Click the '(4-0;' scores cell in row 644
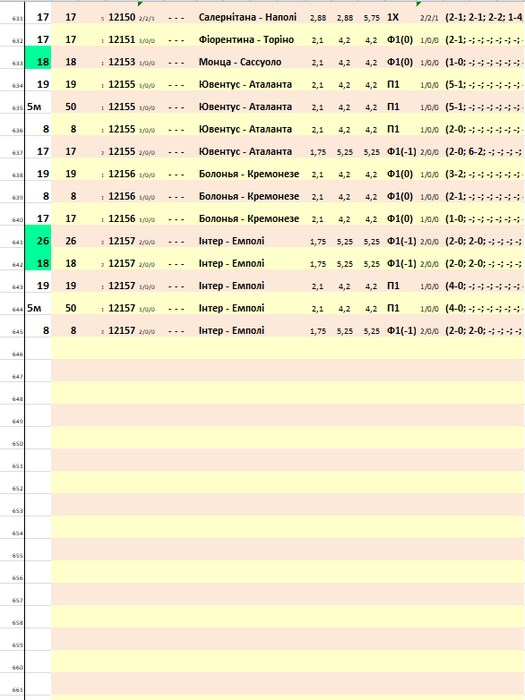Screen dimensions: 525x700 (484, 308)
